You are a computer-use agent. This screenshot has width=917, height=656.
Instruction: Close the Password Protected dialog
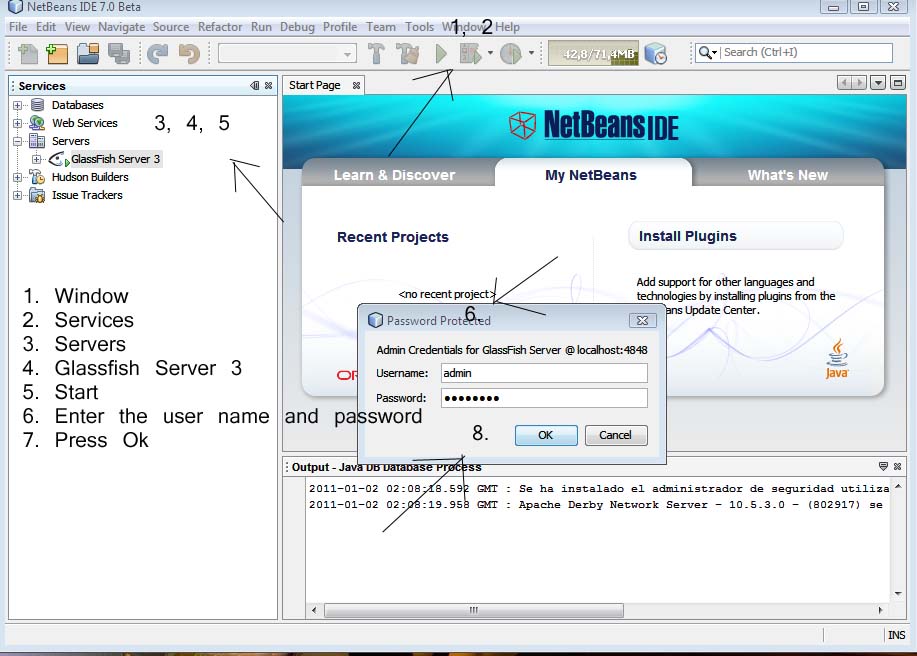[x=643, y=320]
